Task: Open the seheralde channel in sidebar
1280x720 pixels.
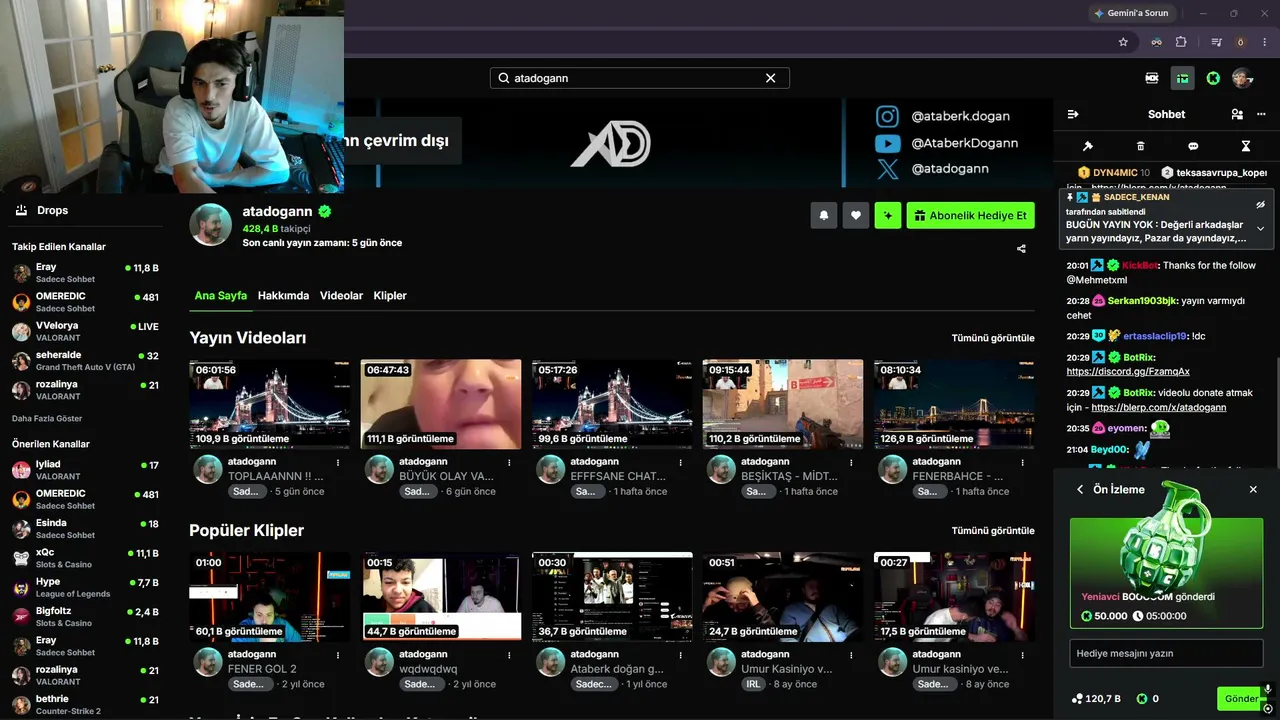Action: pos(85,360)
